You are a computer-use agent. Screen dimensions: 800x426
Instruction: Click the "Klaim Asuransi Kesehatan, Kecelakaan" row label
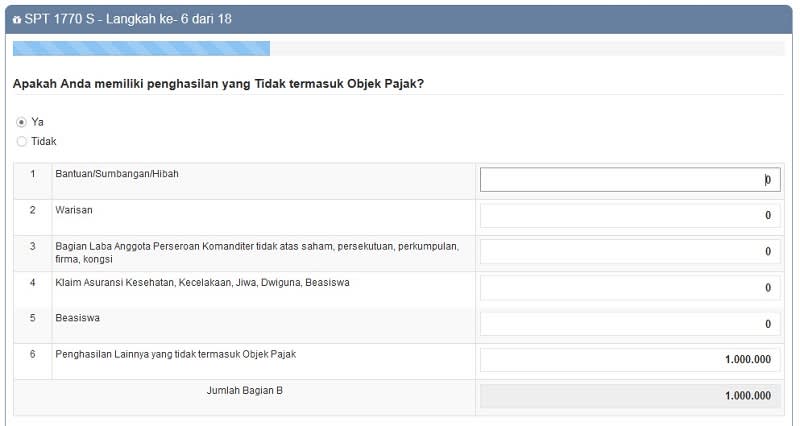[202, 282]
